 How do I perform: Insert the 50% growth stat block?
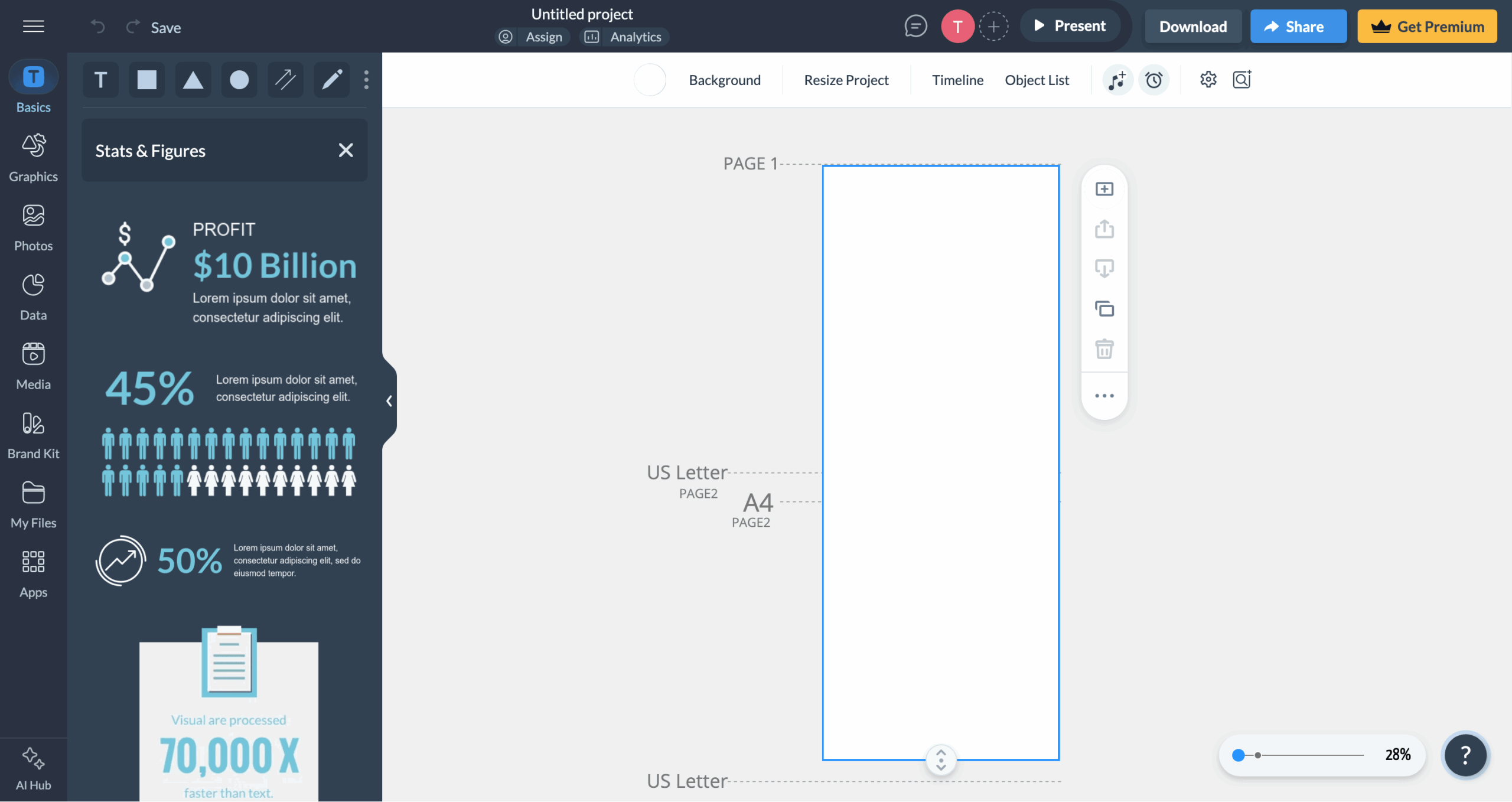coord(228,560)
